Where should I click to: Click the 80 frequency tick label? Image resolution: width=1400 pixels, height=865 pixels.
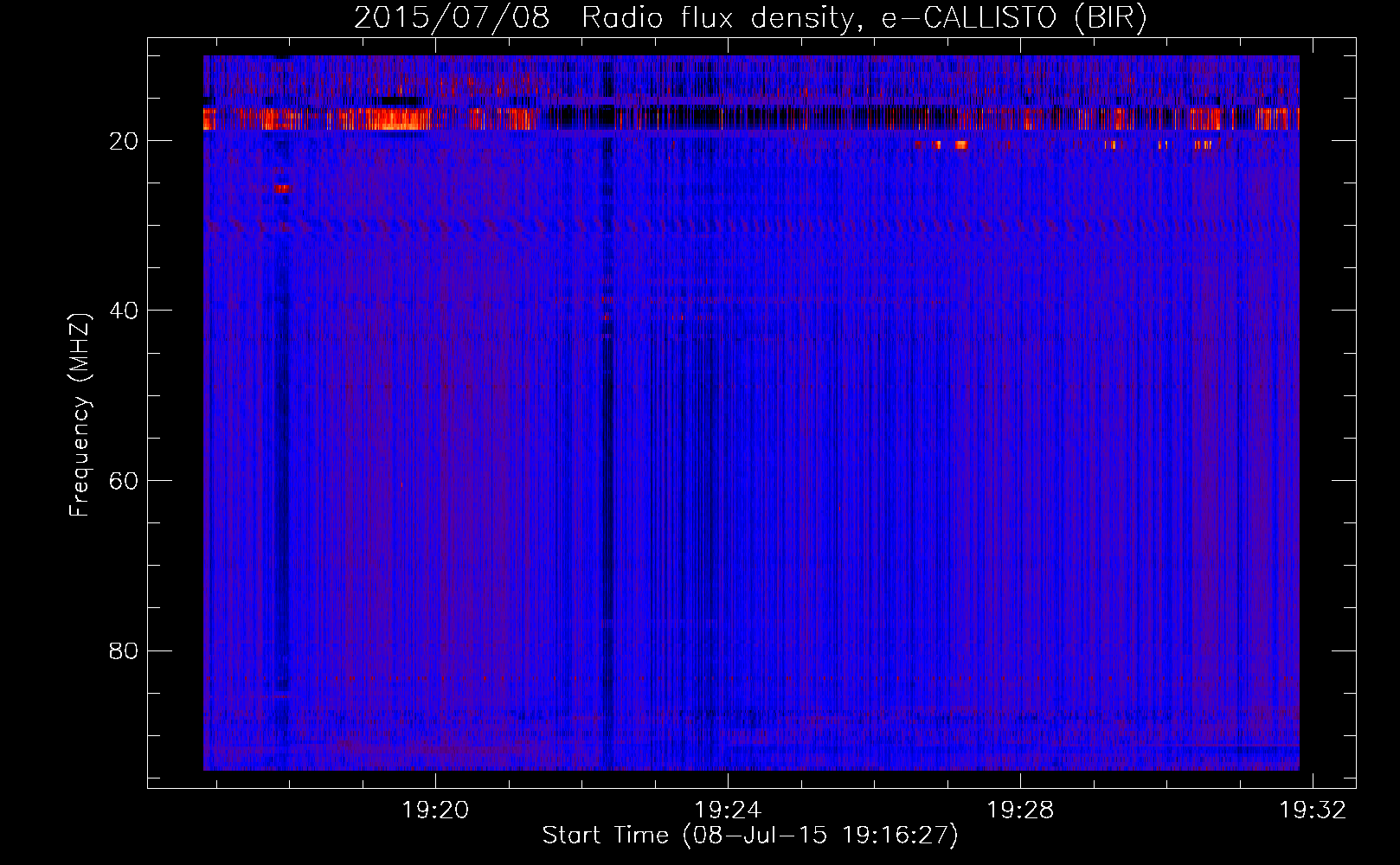coord(124,650)
